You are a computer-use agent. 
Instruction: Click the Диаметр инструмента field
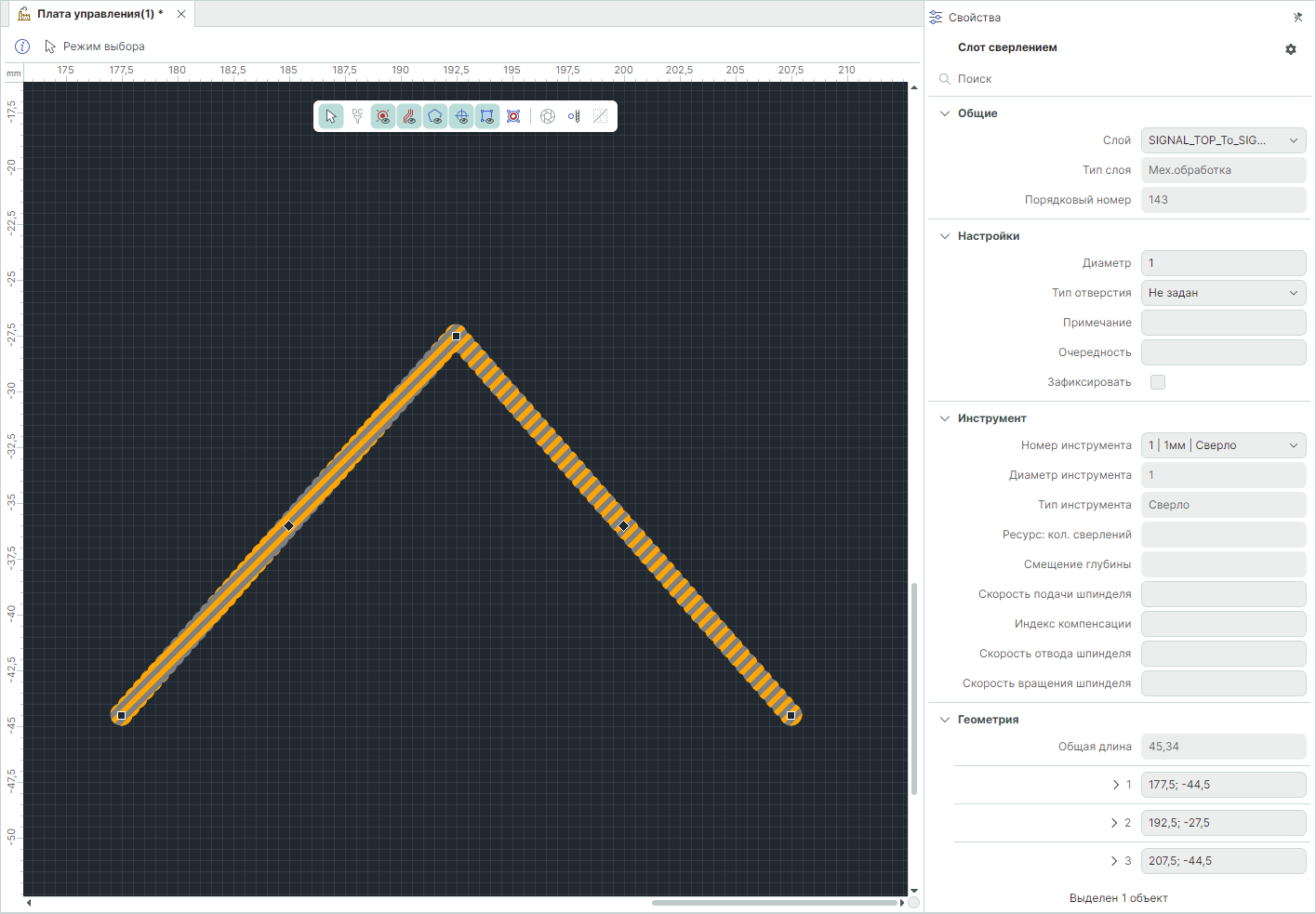1224,475
